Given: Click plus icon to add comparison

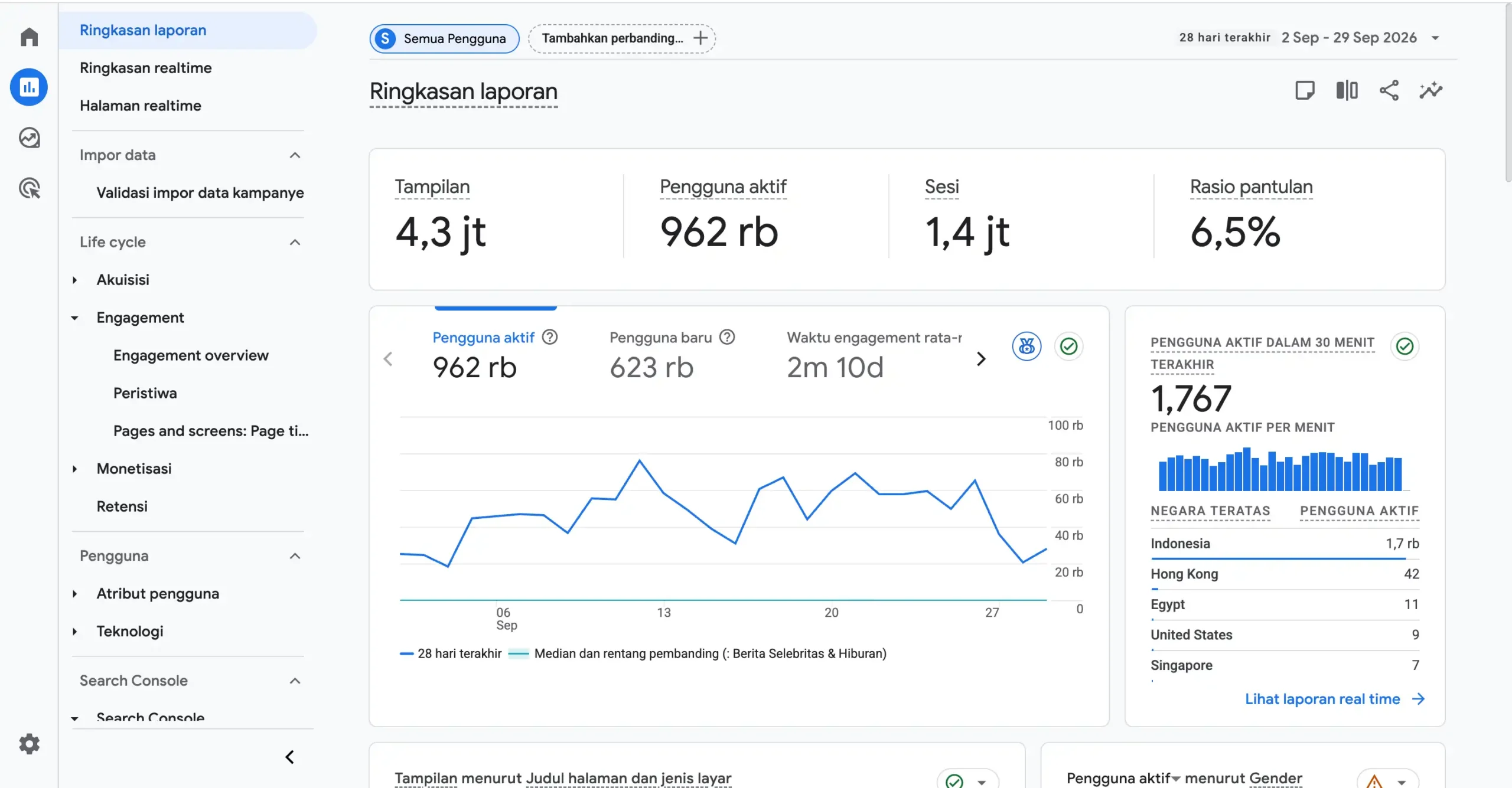Looking at the screenshot, I should coord(700,38).
